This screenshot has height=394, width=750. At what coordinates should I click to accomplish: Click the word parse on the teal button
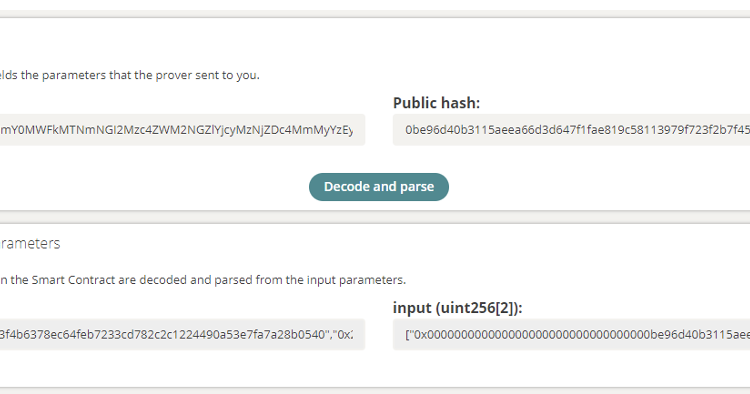pos(417,186)
